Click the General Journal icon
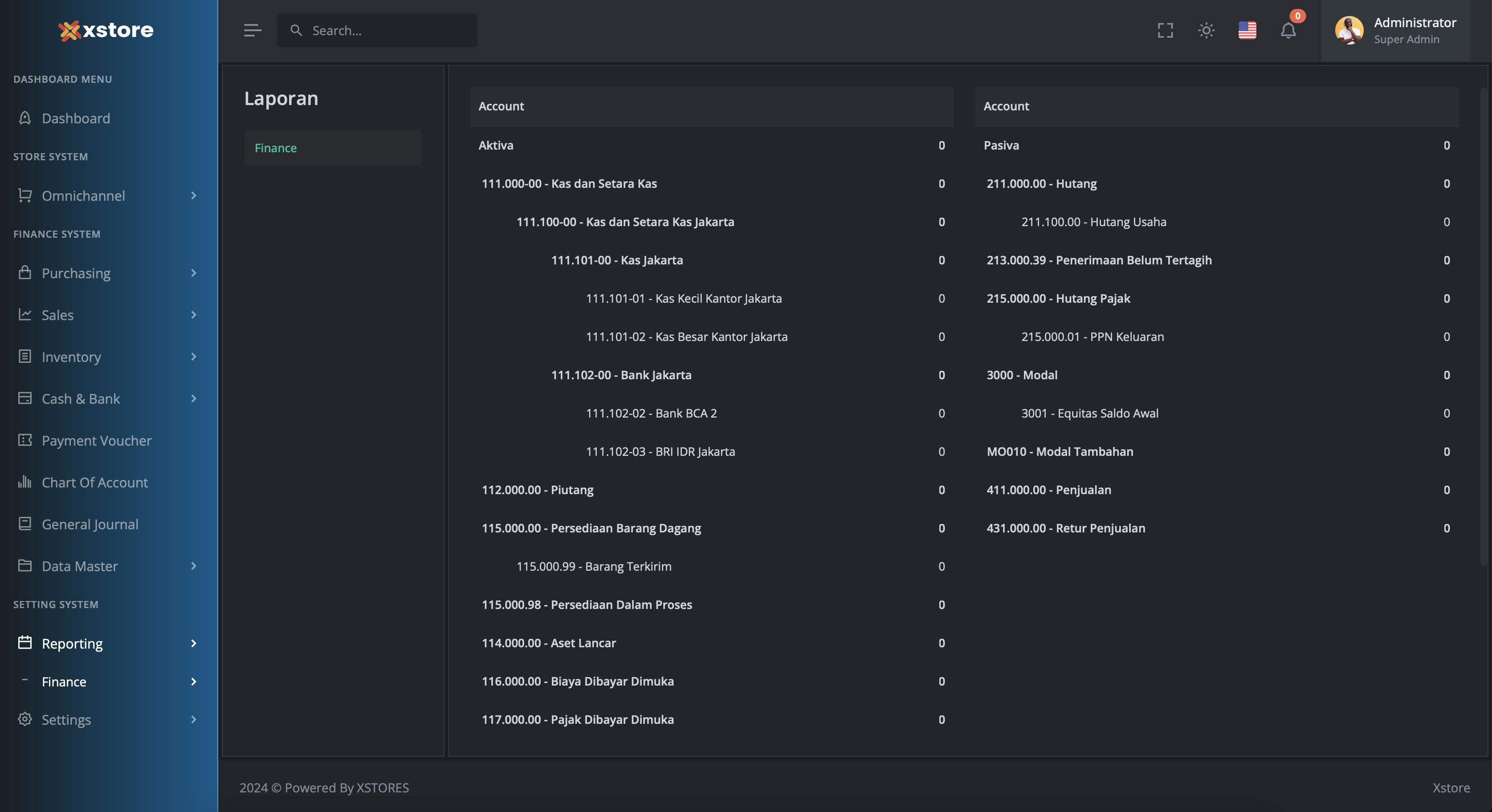 point(25,524)
